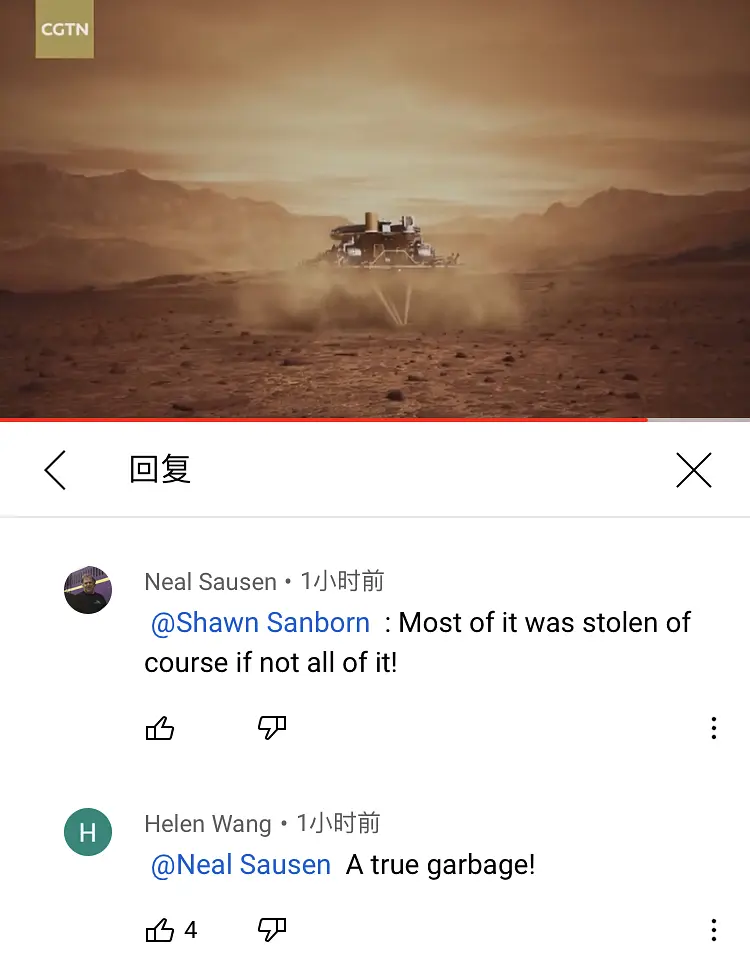
Task: Dislike Neal Sausen's reply
Action: point(272,728)
